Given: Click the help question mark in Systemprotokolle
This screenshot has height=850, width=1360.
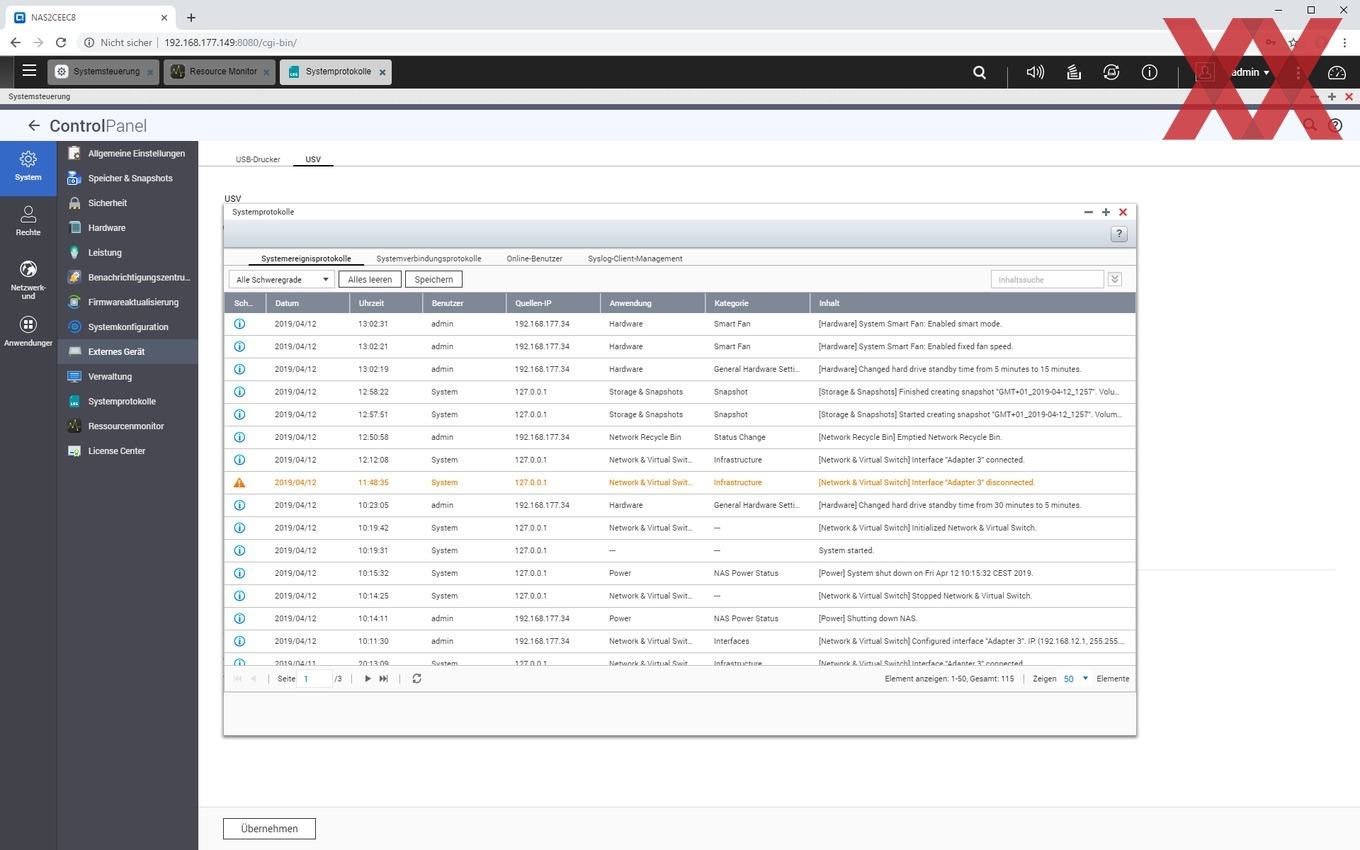Looking at the screenshot, I should pyautogui.click(x=1119, y=234).
